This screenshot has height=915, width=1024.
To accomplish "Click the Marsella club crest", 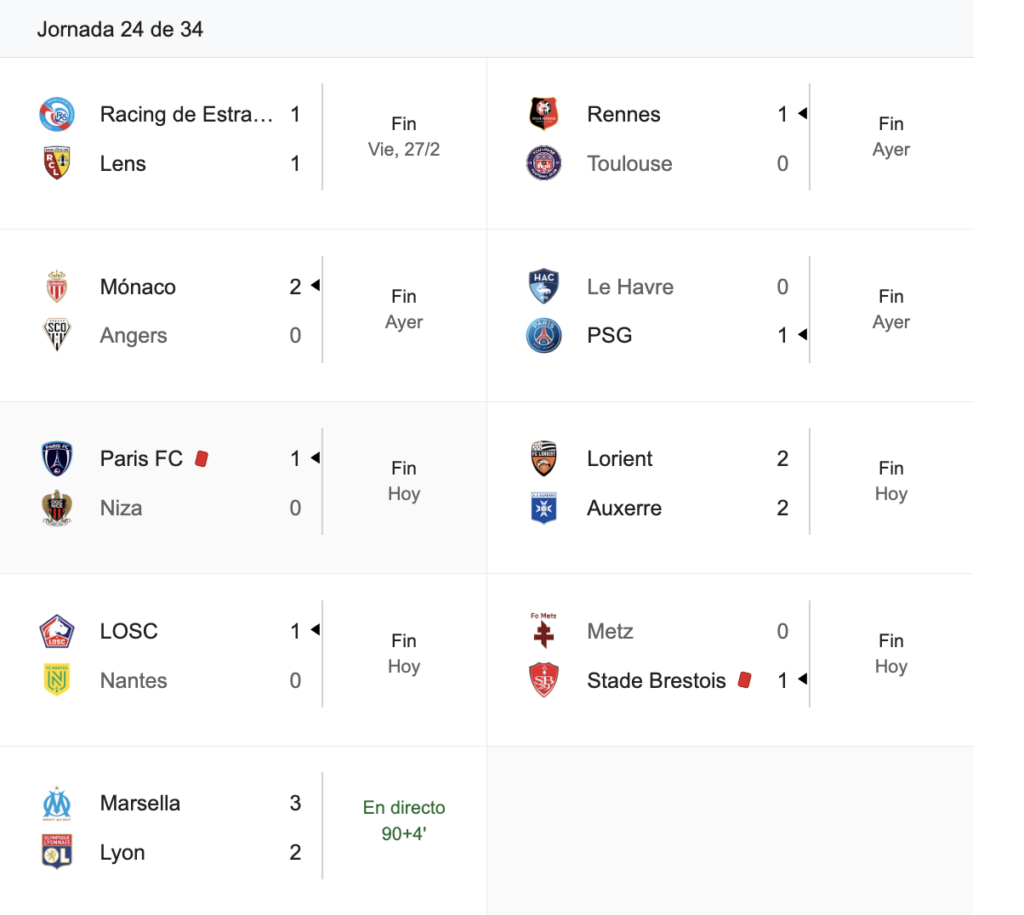I will point(56,803).
